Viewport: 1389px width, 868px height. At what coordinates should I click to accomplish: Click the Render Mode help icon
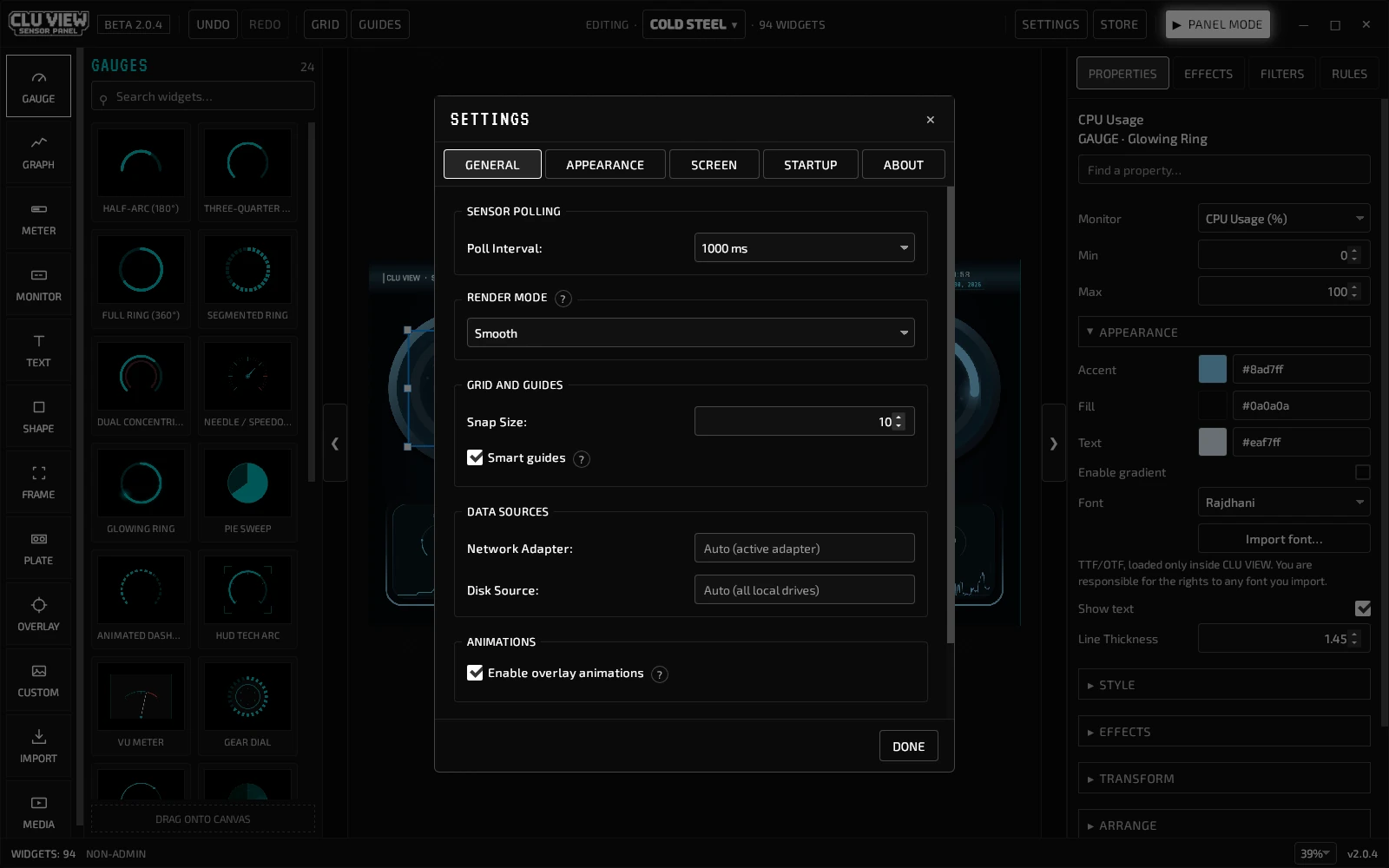click(563, 299)
